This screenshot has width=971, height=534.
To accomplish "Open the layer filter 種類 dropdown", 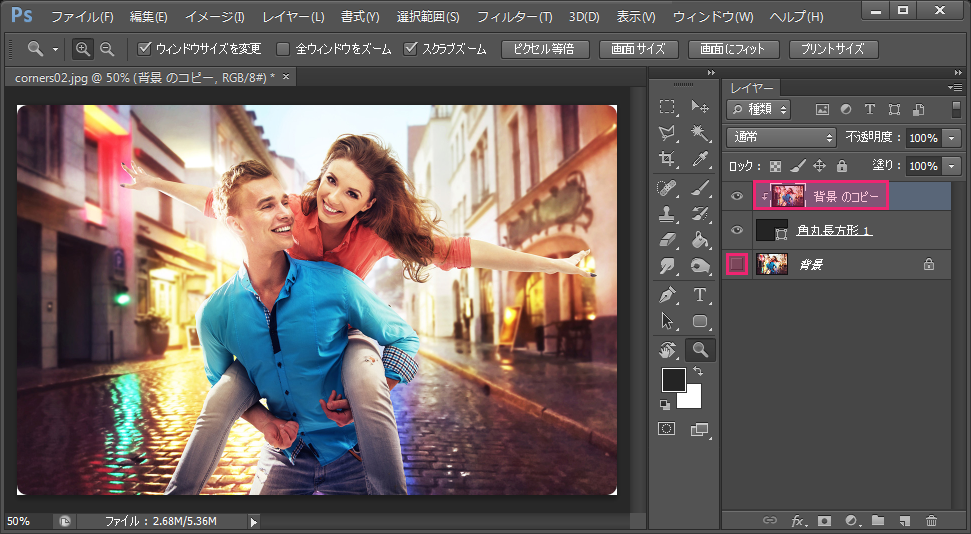I will [x=759, y=110].
